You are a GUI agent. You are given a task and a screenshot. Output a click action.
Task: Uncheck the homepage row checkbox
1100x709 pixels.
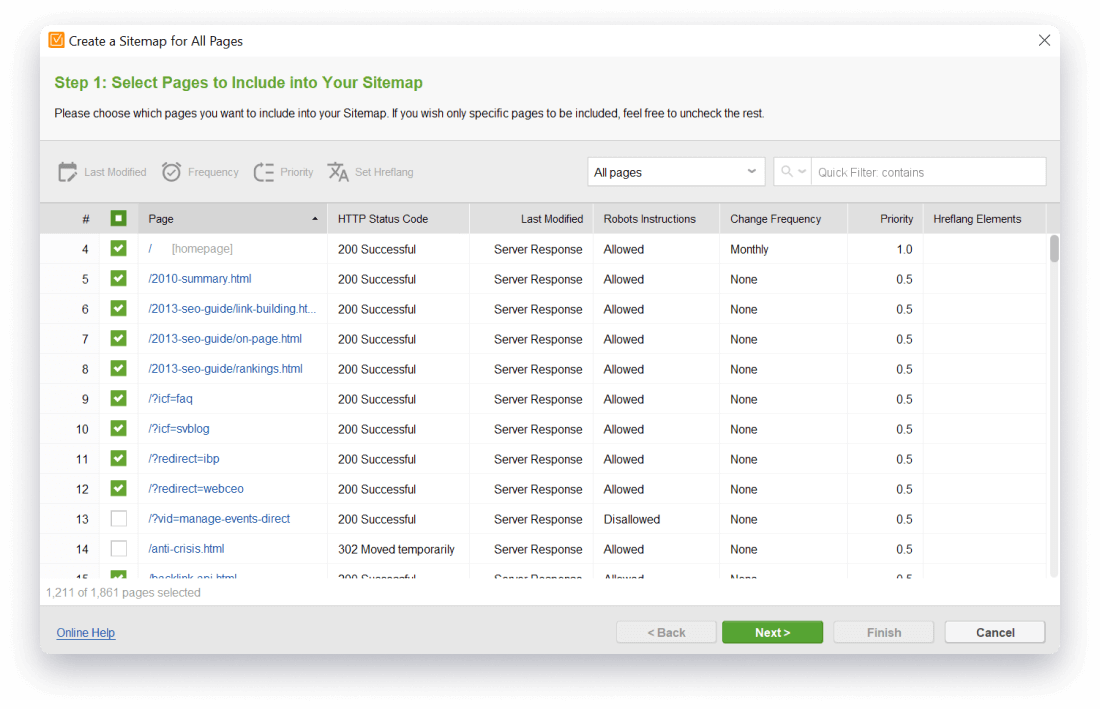pos(119,249)
